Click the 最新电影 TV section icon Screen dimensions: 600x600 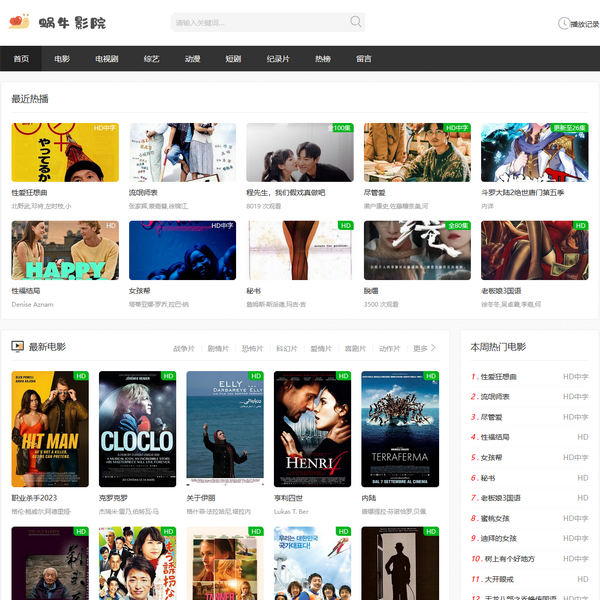point(17,347)
